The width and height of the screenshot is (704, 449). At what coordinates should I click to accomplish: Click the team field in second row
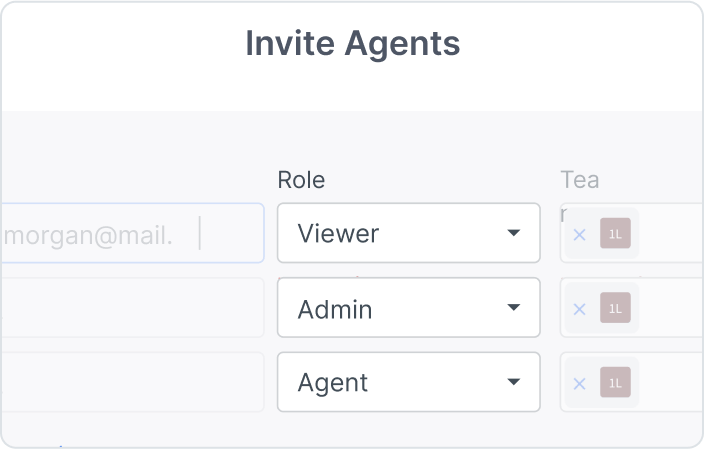(670, 308)
